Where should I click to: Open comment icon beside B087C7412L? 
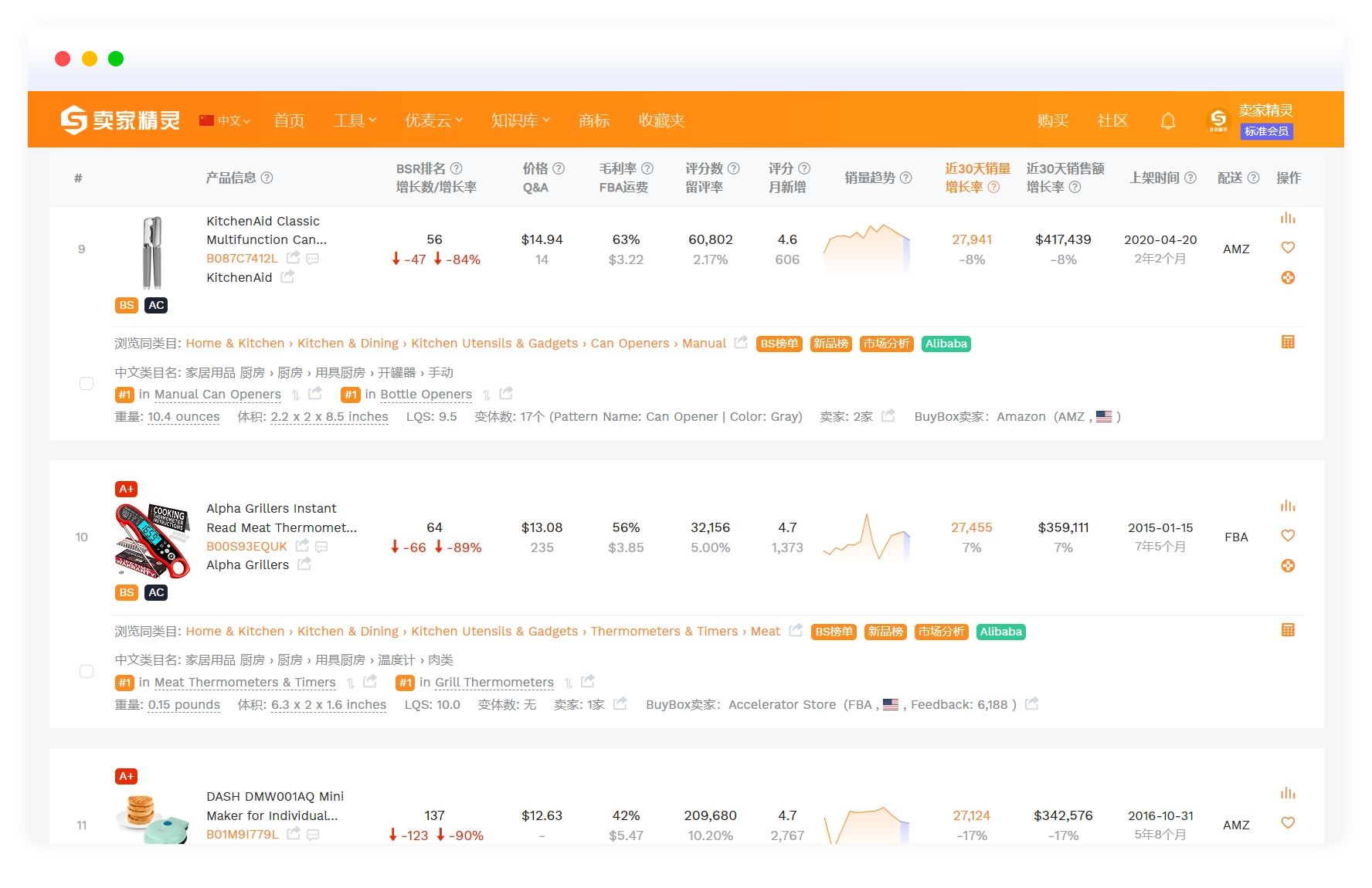313,259
